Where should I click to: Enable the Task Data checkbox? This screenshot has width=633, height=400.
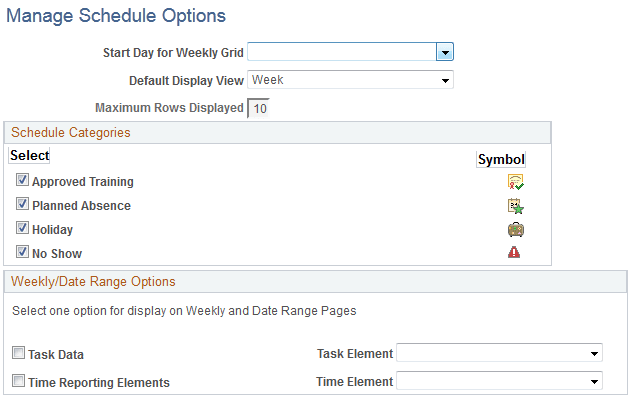19,354
